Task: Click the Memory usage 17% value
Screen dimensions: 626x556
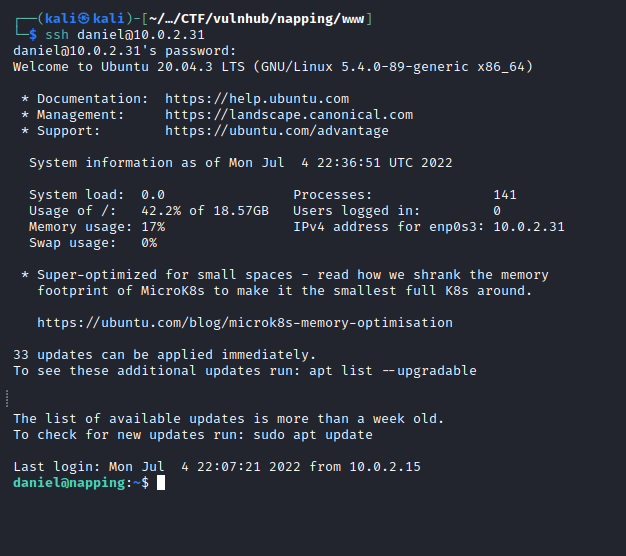Action: [x=153, y=227]
